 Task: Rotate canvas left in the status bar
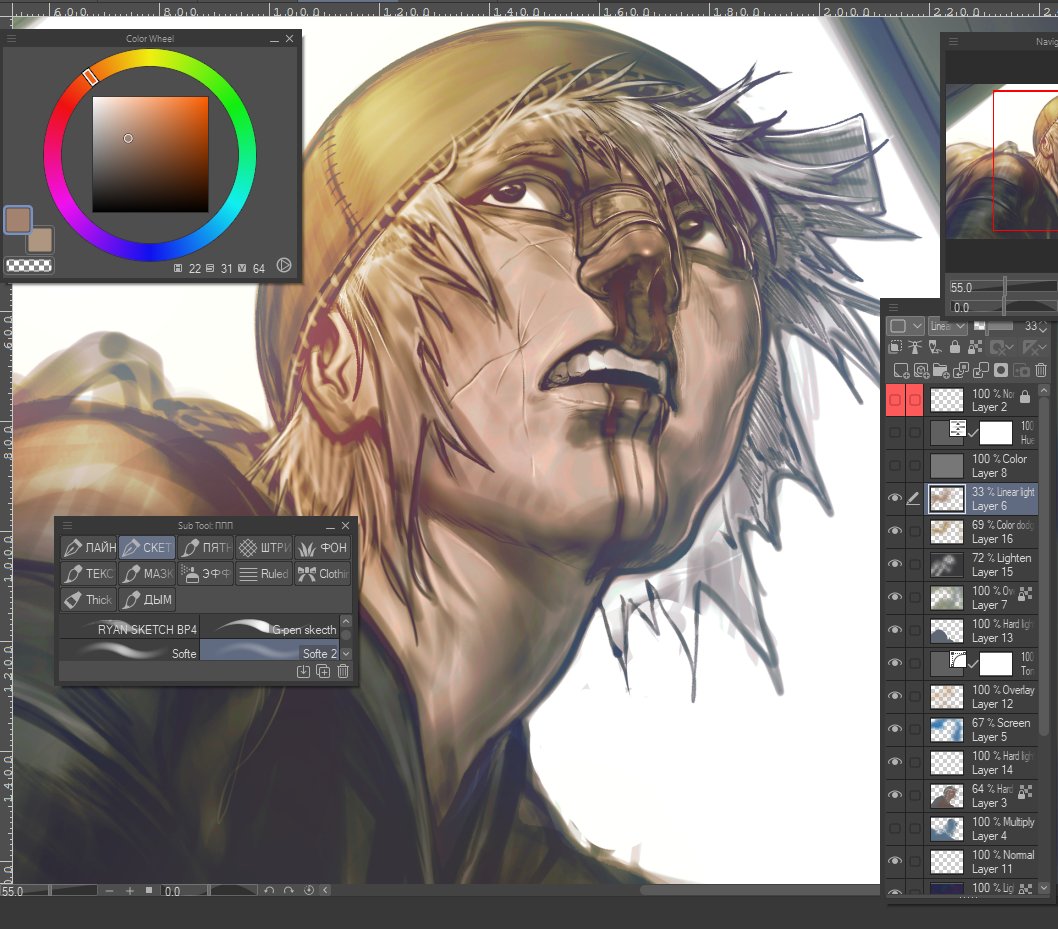[x=269, y=891]
